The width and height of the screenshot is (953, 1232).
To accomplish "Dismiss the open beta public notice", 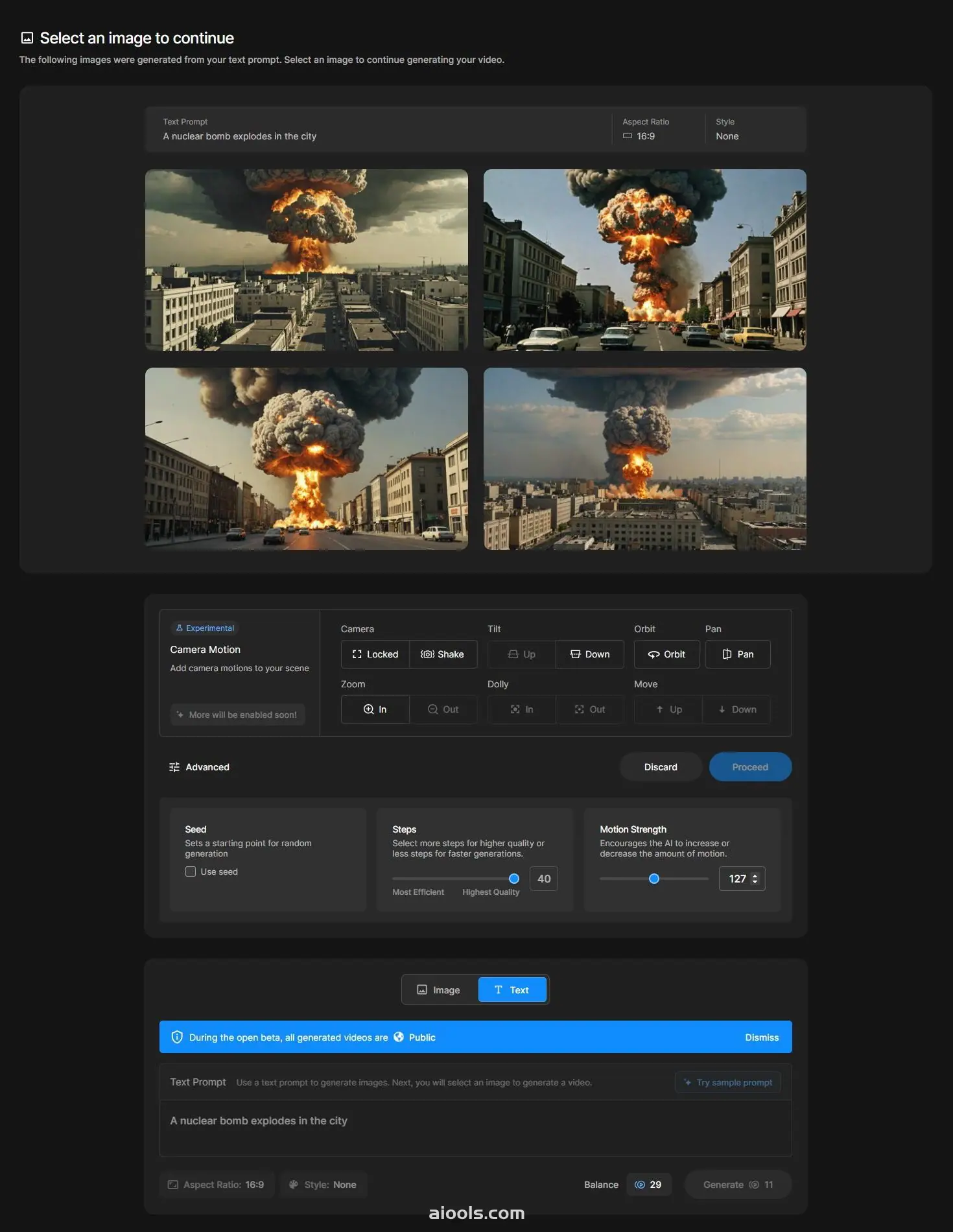I will tap(761, 1037).
